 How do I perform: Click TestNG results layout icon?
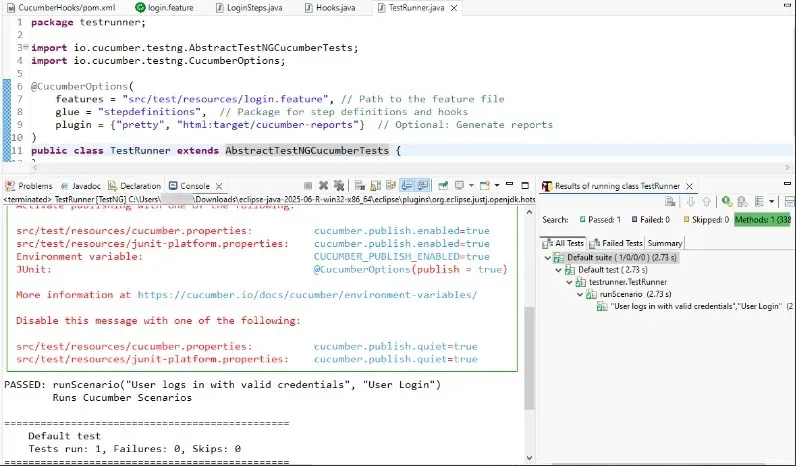(759, 202)
